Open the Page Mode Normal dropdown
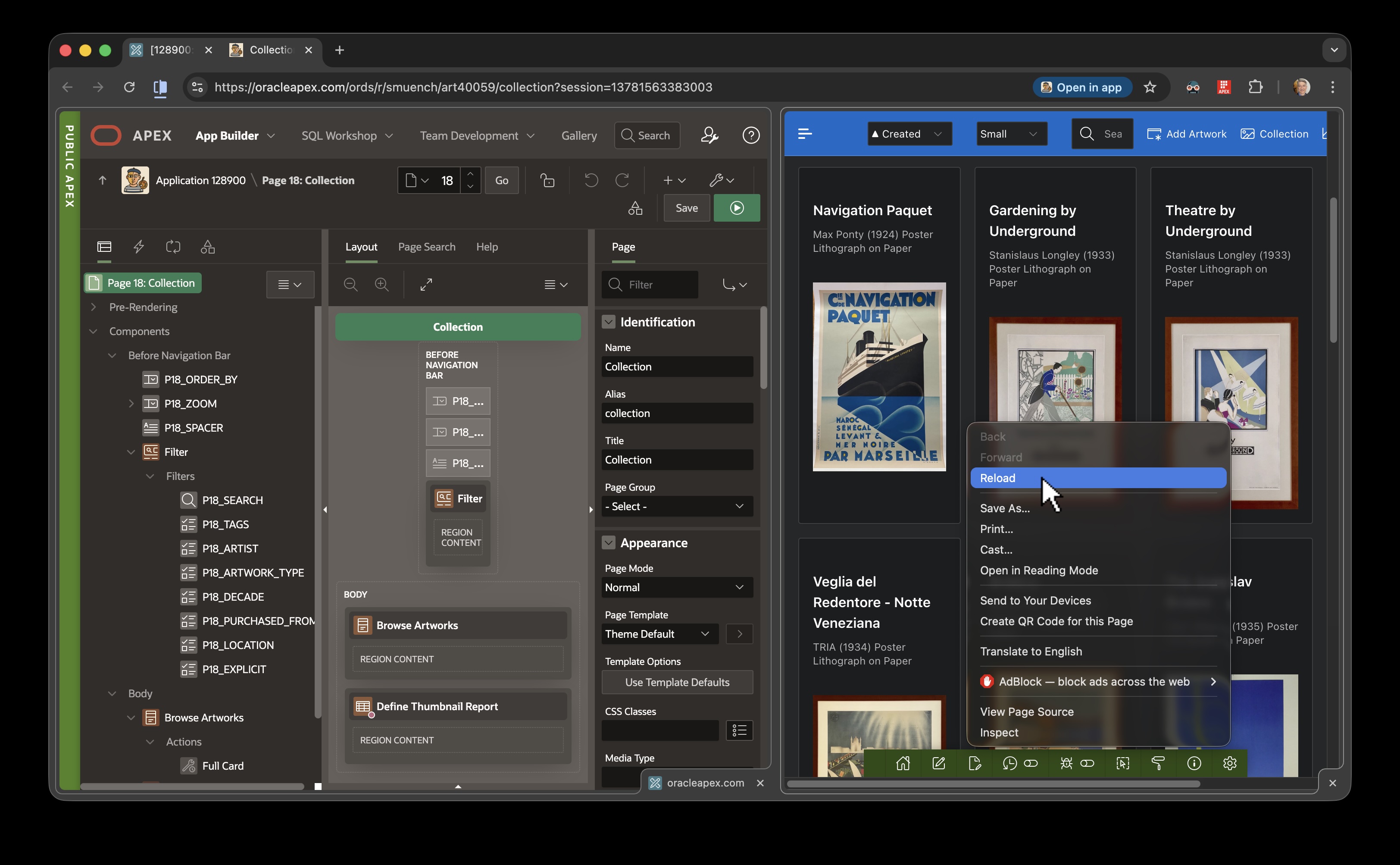 (x=677, y=588)
